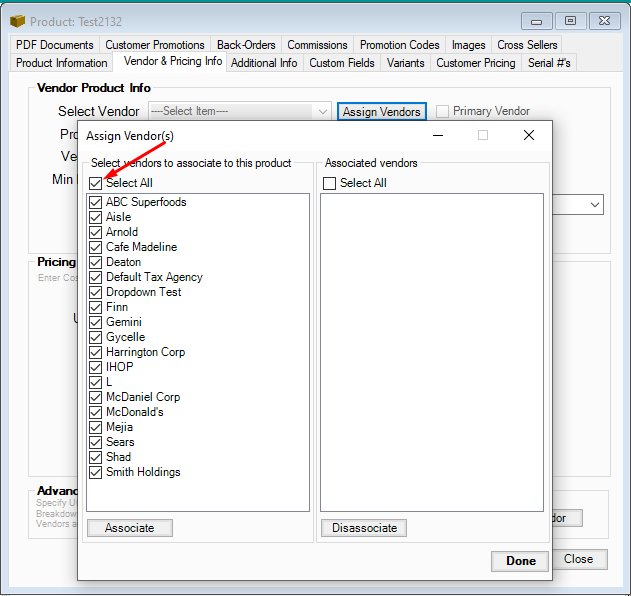Screen dimensions: 631x596
Task: Check Select All under Associated vendors
Action: pos(330,183)
